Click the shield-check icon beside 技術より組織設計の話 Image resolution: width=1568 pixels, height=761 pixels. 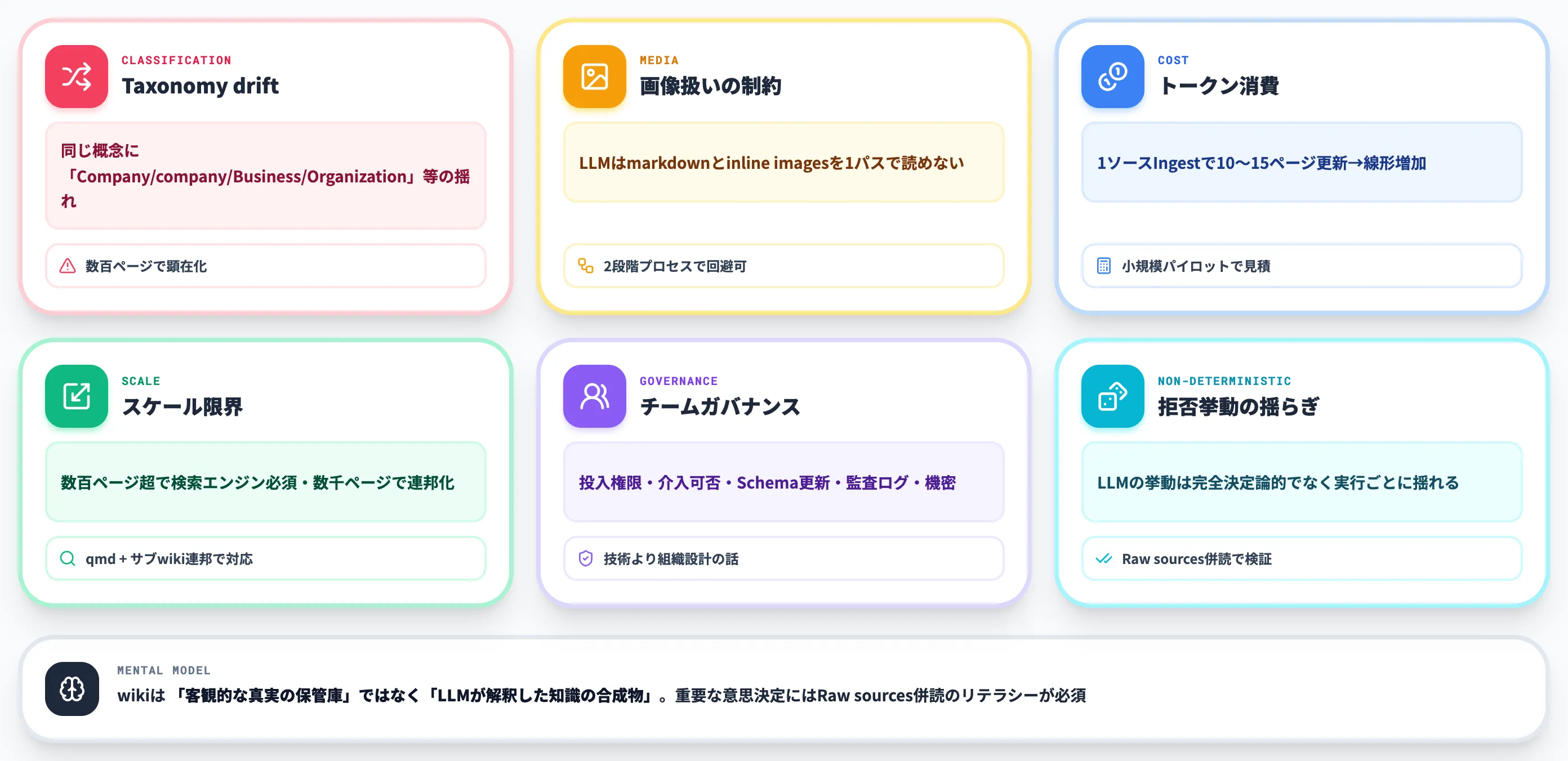click(586, 558)
